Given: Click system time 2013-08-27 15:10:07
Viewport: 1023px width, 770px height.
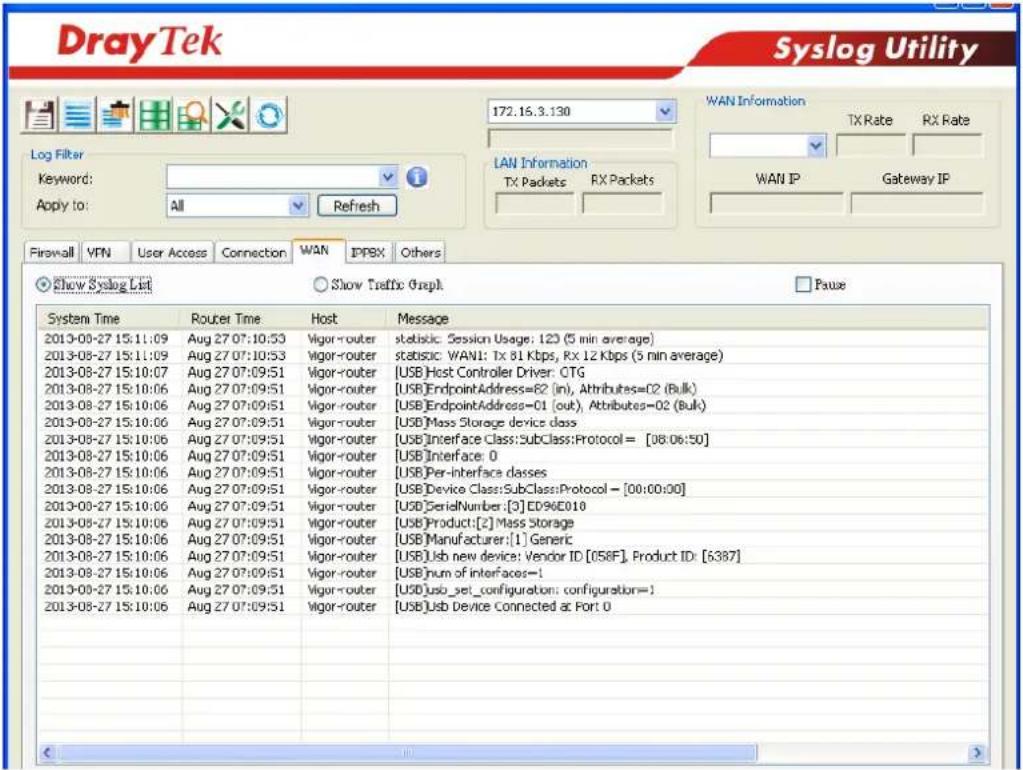Looking at the screenshot, I should point(106,373).
